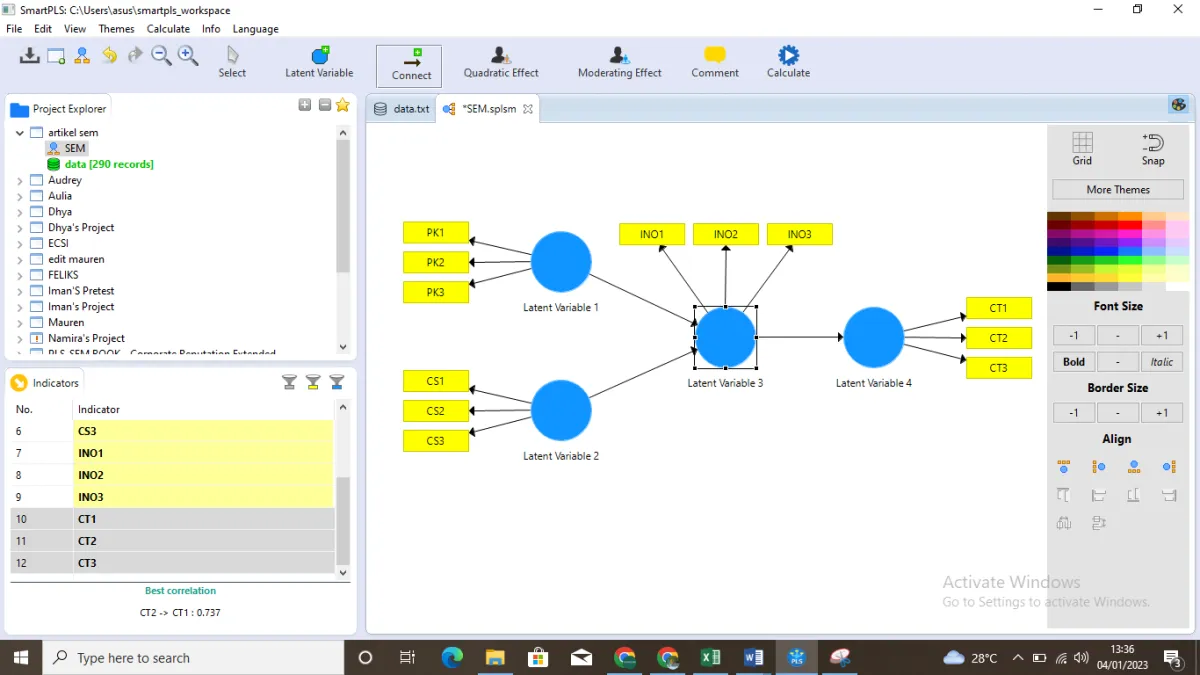
Task: Decrease Font Size with the -1 button
Action: tap(1074, 336)
